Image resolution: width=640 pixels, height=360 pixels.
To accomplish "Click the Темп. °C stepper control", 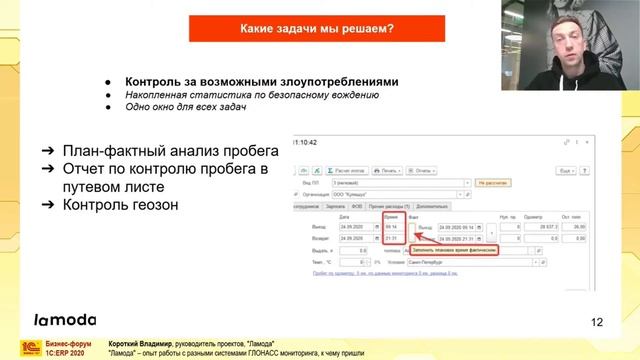I will pos(368,262).
